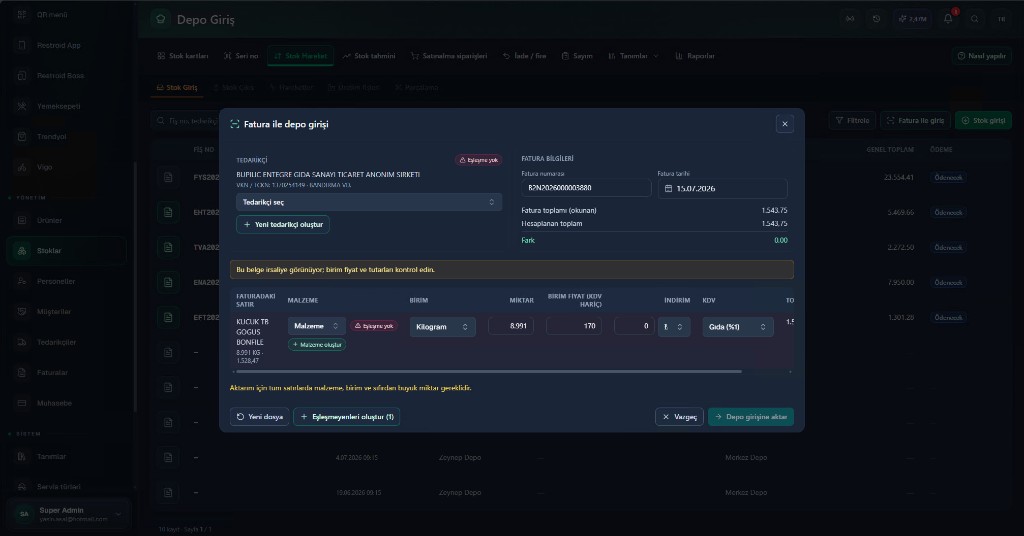Viewport: 1024px width, 536px height.
Task: Open Servis türleri sidebar icon
Action: pyautogui.click(x=22, y=486)
